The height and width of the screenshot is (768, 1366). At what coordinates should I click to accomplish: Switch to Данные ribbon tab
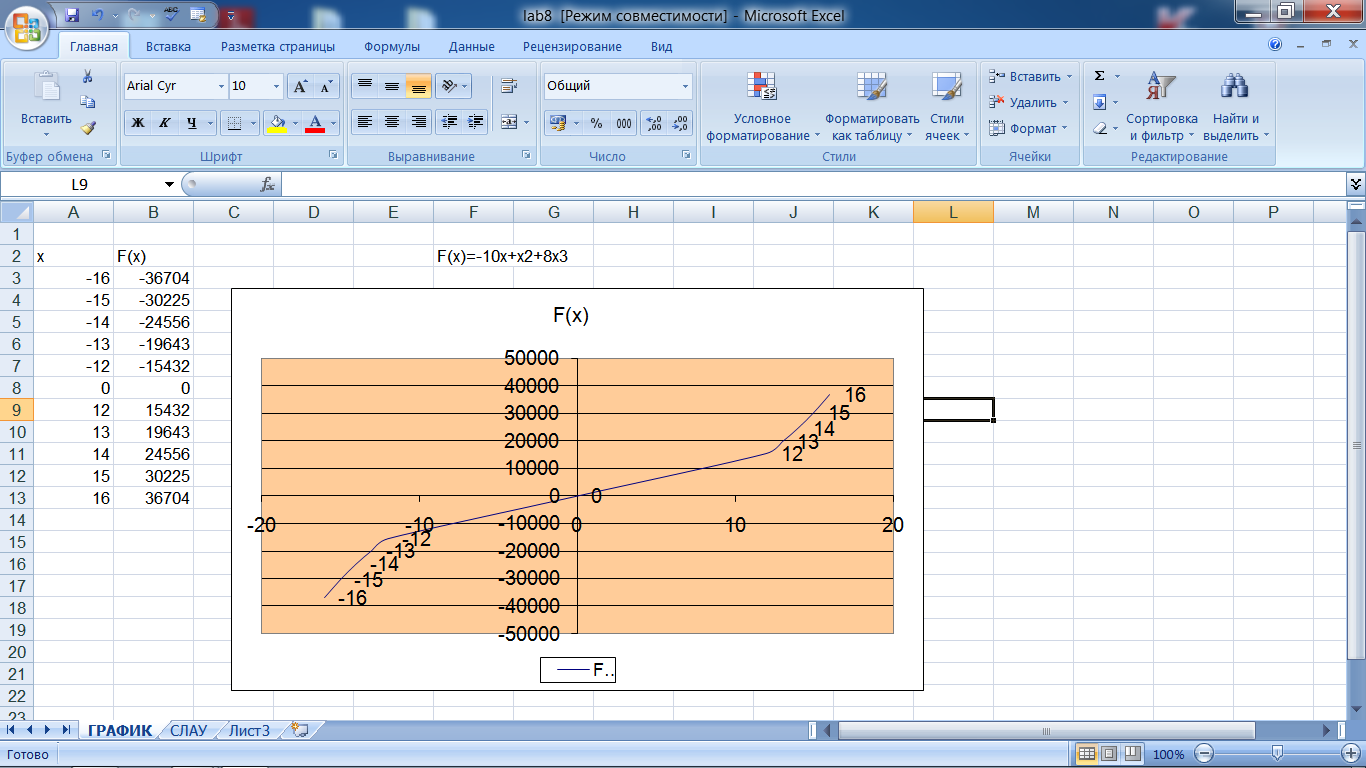[472, 46]
